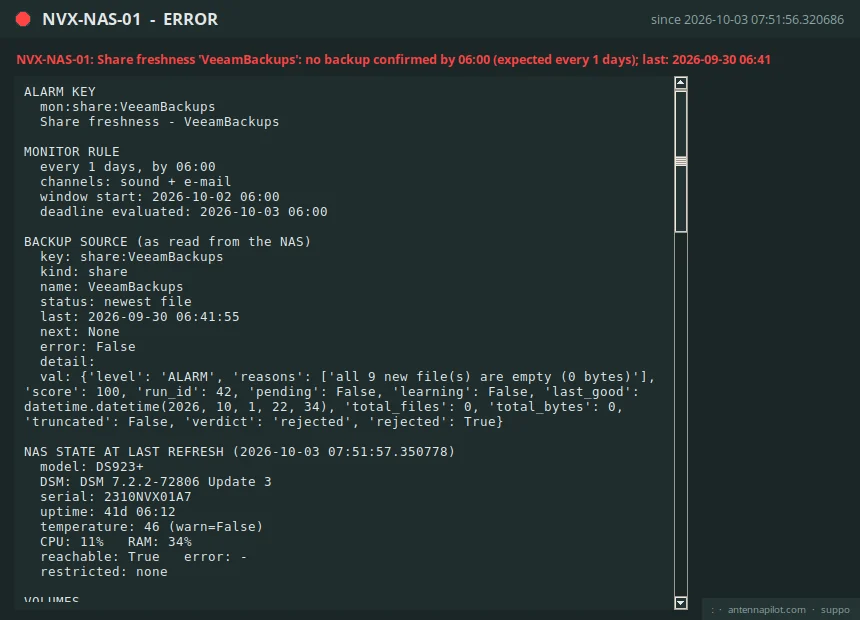860x620 pixels.
Task: Click the 'since 2026-10-03 07:51:56.320686' timestamp
Action: tap(747, 20)
